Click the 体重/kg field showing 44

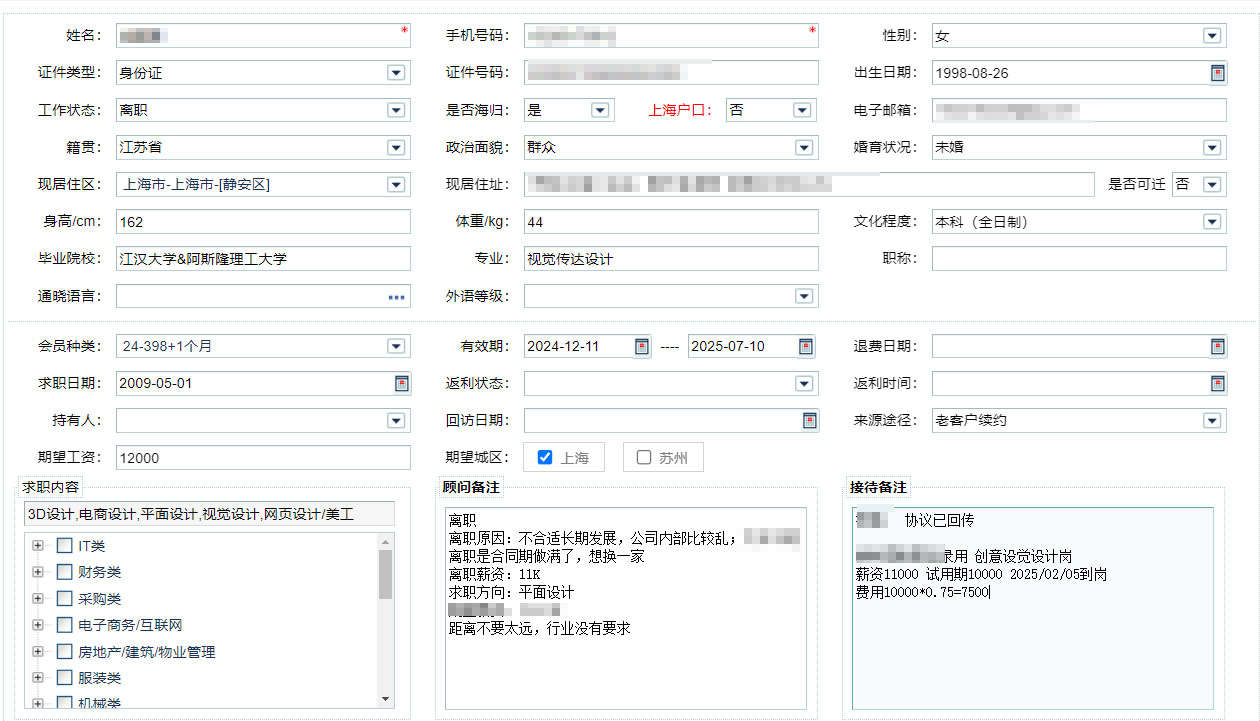pos(671,221)
